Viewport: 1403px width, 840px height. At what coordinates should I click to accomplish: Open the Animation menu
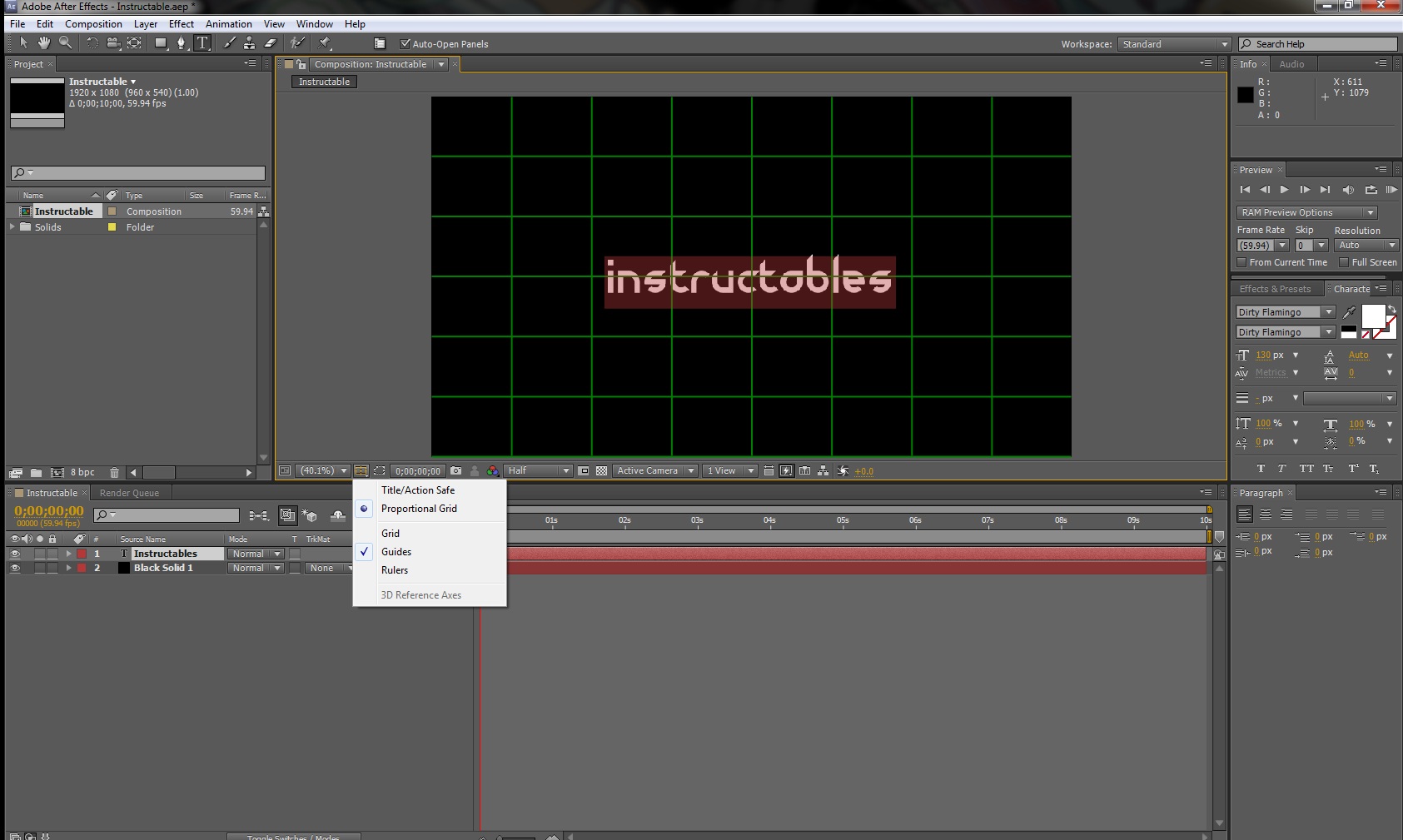229,24
